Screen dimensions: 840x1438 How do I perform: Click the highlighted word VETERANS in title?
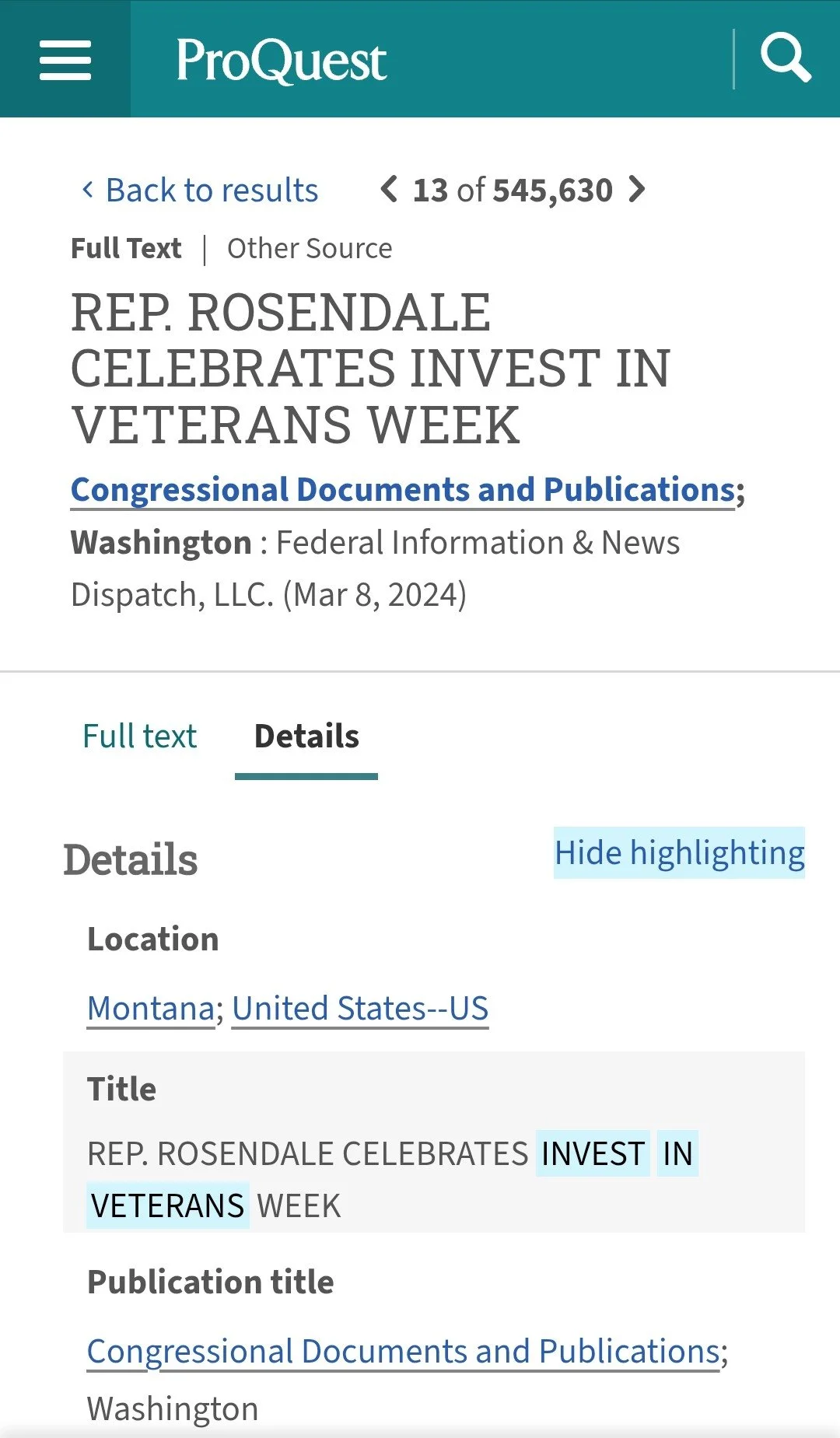168,1205
